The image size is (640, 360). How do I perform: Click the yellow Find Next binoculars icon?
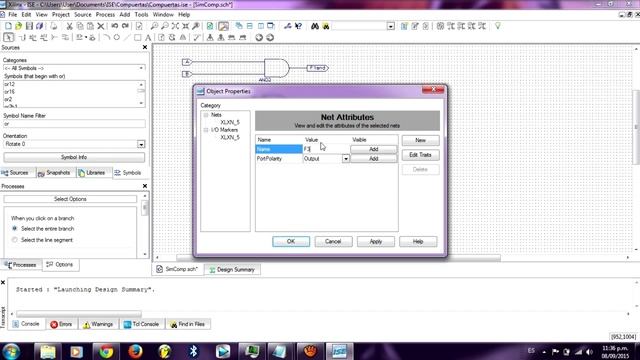click(326, 26)
